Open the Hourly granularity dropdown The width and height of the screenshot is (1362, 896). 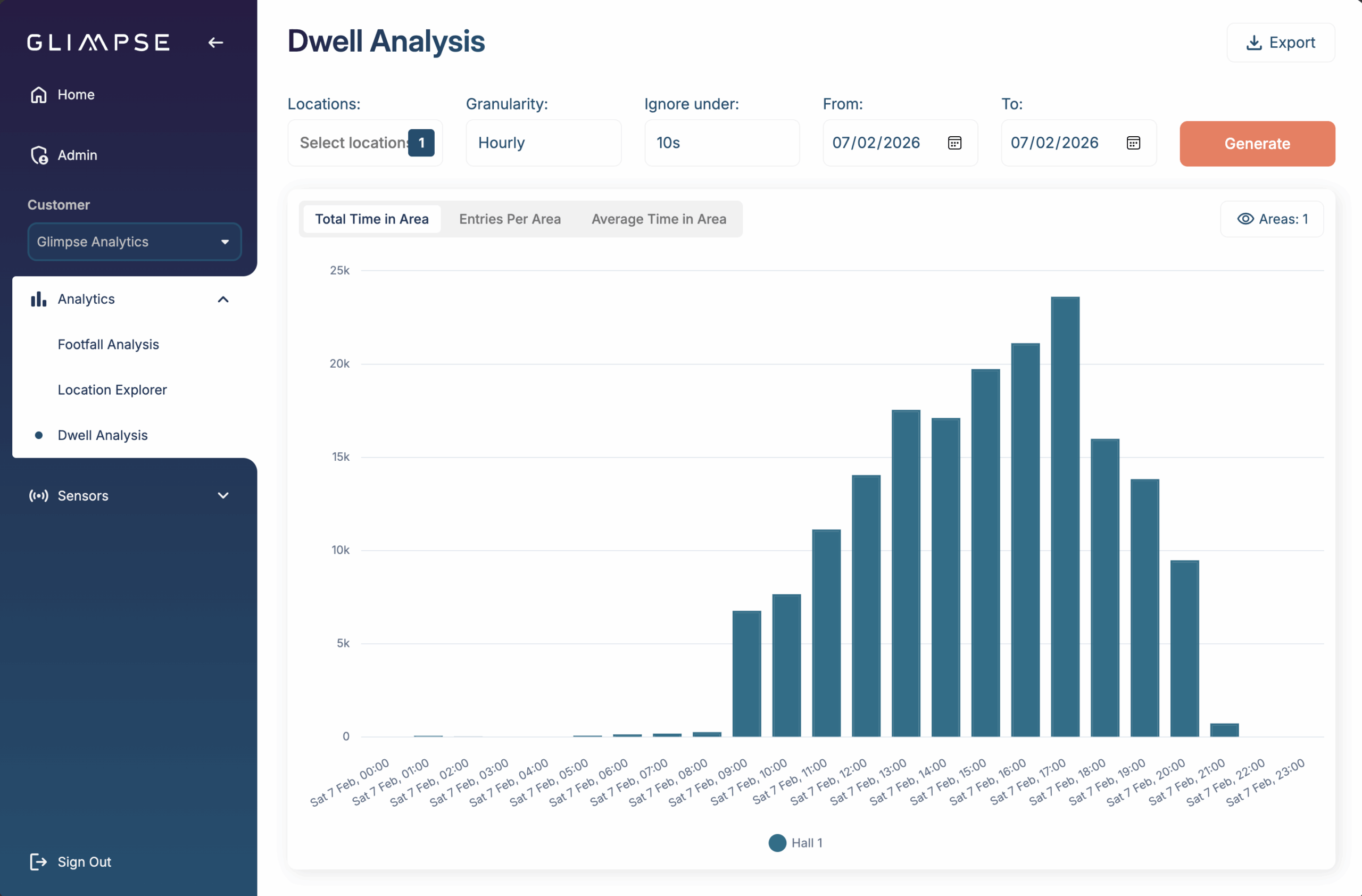543,143
